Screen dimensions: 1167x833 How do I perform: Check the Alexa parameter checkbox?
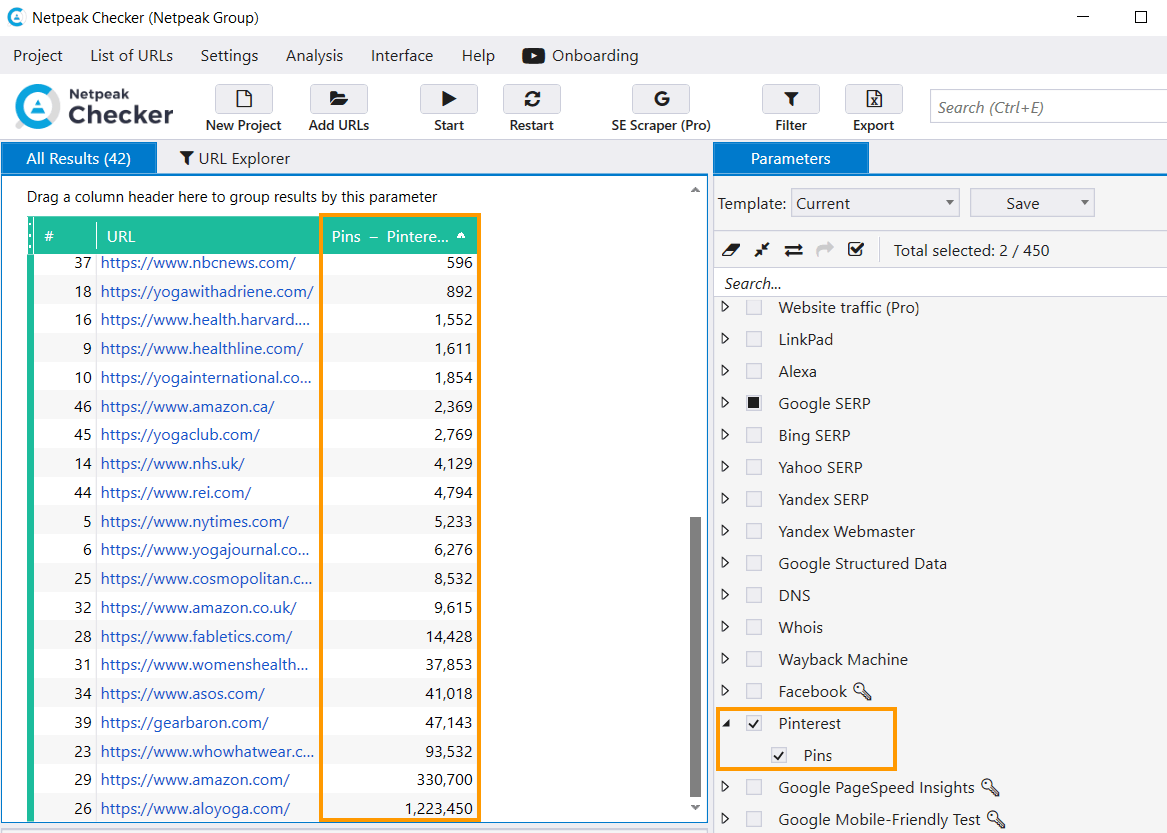(754, 371)
